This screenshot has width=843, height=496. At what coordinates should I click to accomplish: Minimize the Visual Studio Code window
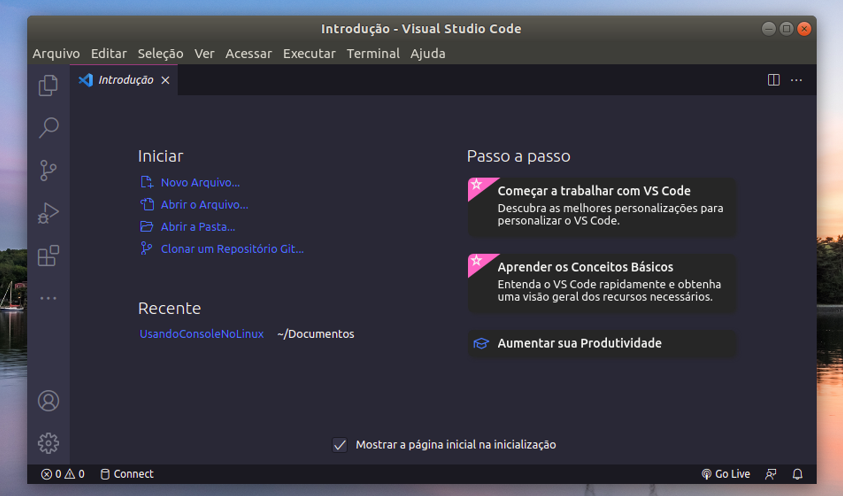coord(769,28)
